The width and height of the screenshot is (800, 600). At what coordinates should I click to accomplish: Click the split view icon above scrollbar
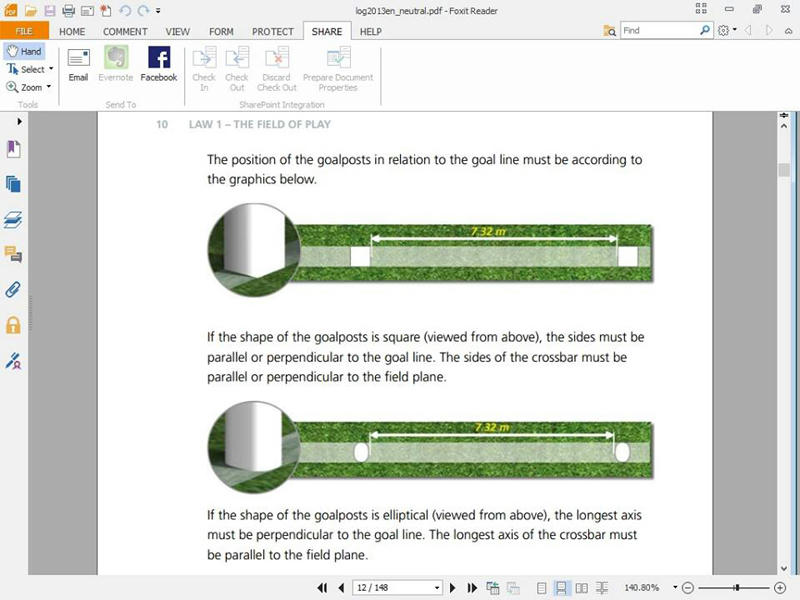coord(784,115)
